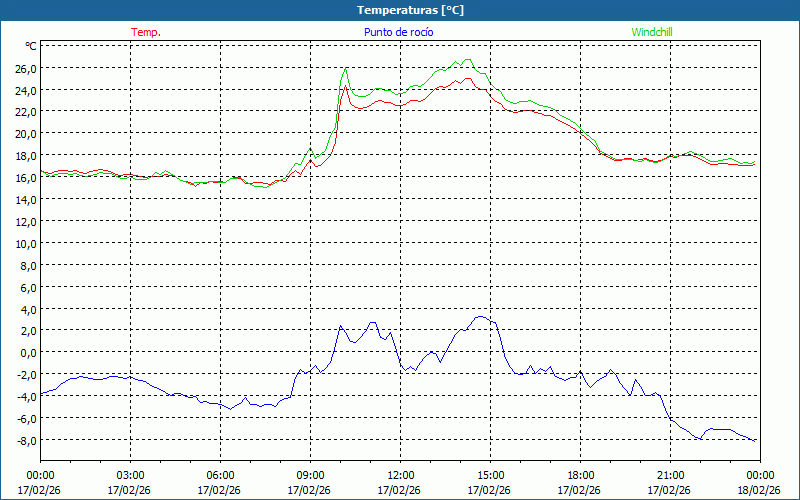Click the 12:00 time axis label

pyautogui.click(x=400, y=475)
